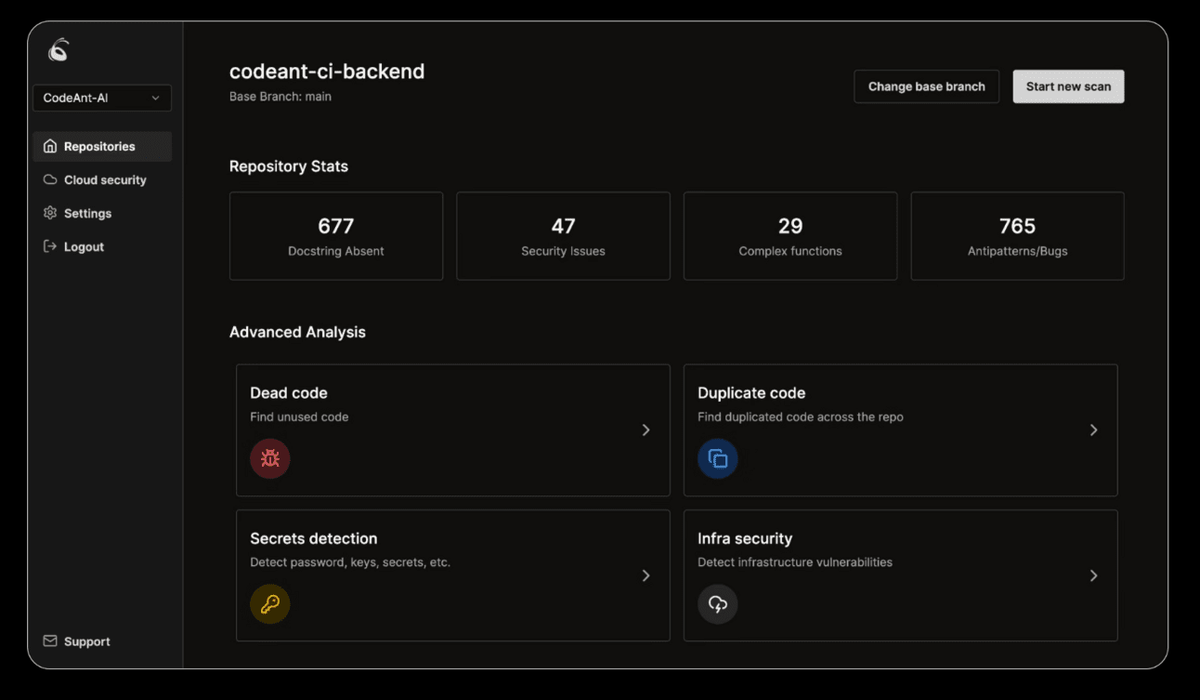Open Settings from the sidebar
This screenshot has width=1200, height=700.
click(102, 213)
